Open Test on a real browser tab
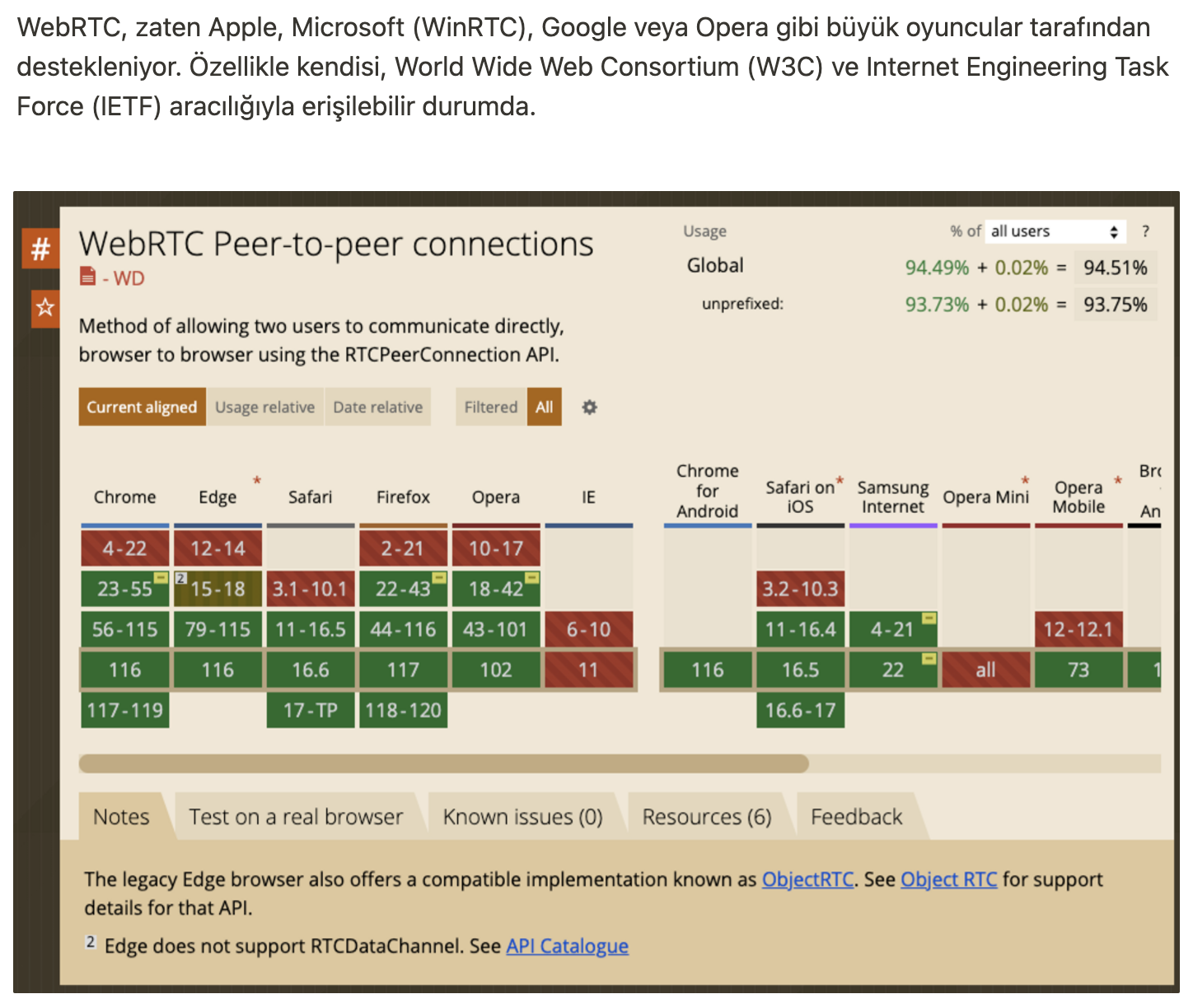Image resolution: width=1193 pixels, height=1008 pixels. (x=297, y=817)
